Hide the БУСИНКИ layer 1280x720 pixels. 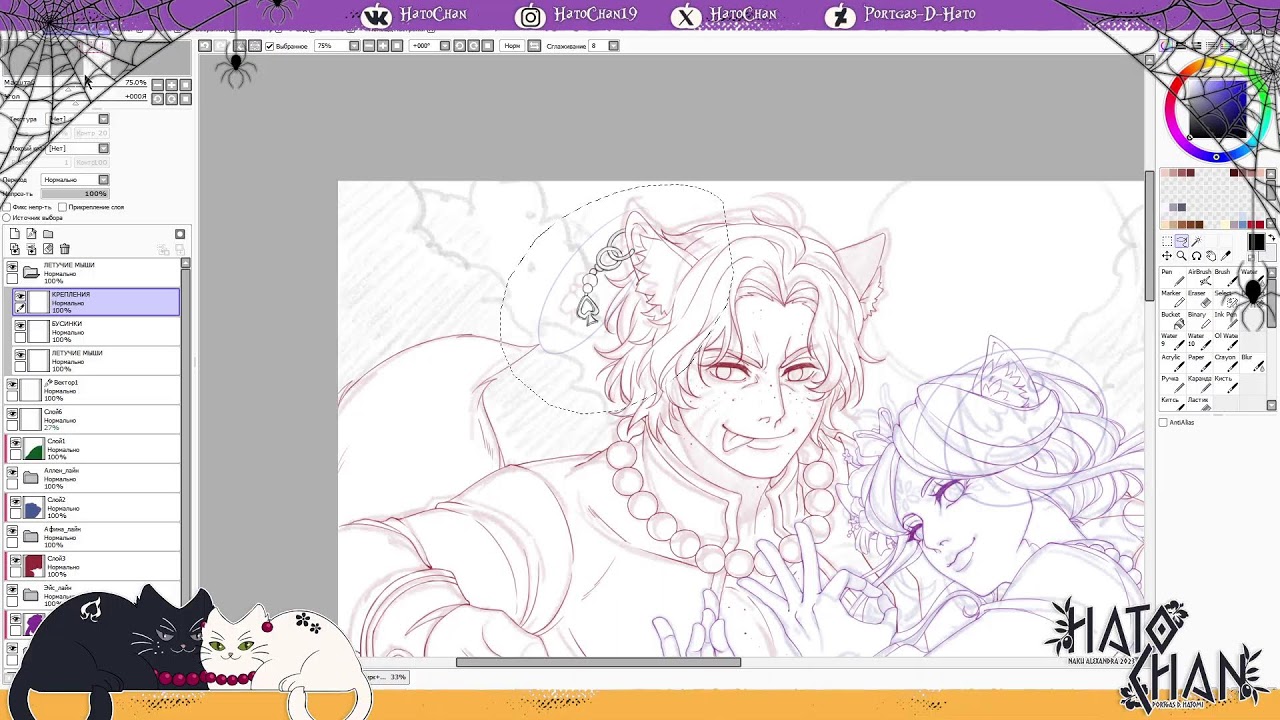pyautogui.click(x=20, y=325)
